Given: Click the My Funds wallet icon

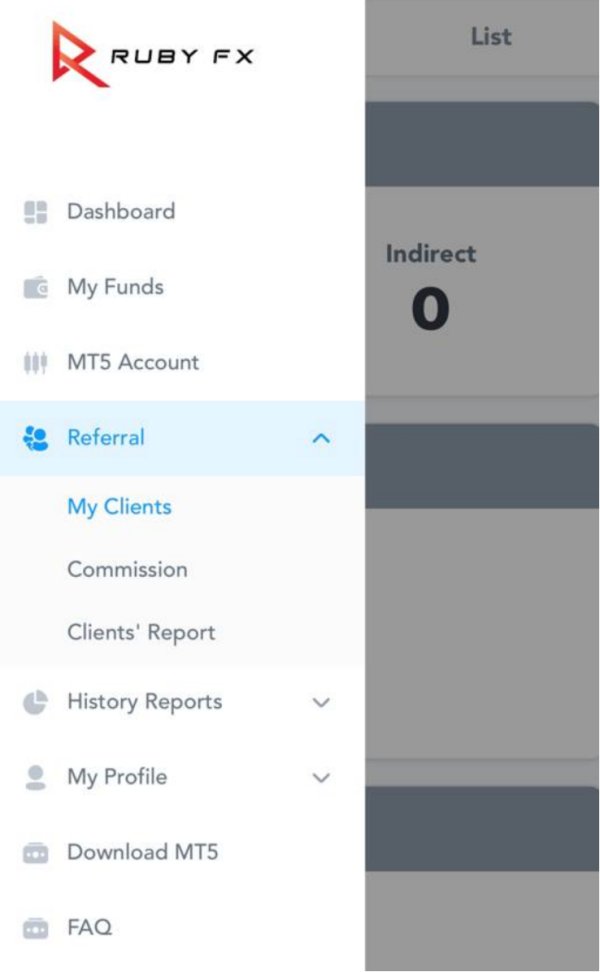Looking at the screenshot, I should point(36,288).
